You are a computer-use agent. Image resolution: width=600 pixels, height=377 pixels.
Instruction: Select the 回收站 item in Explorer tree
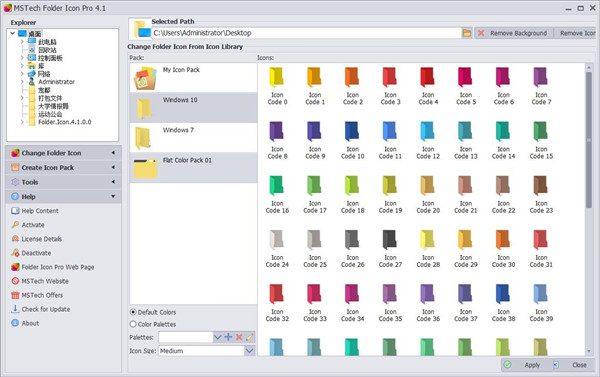tap(47, 50)
